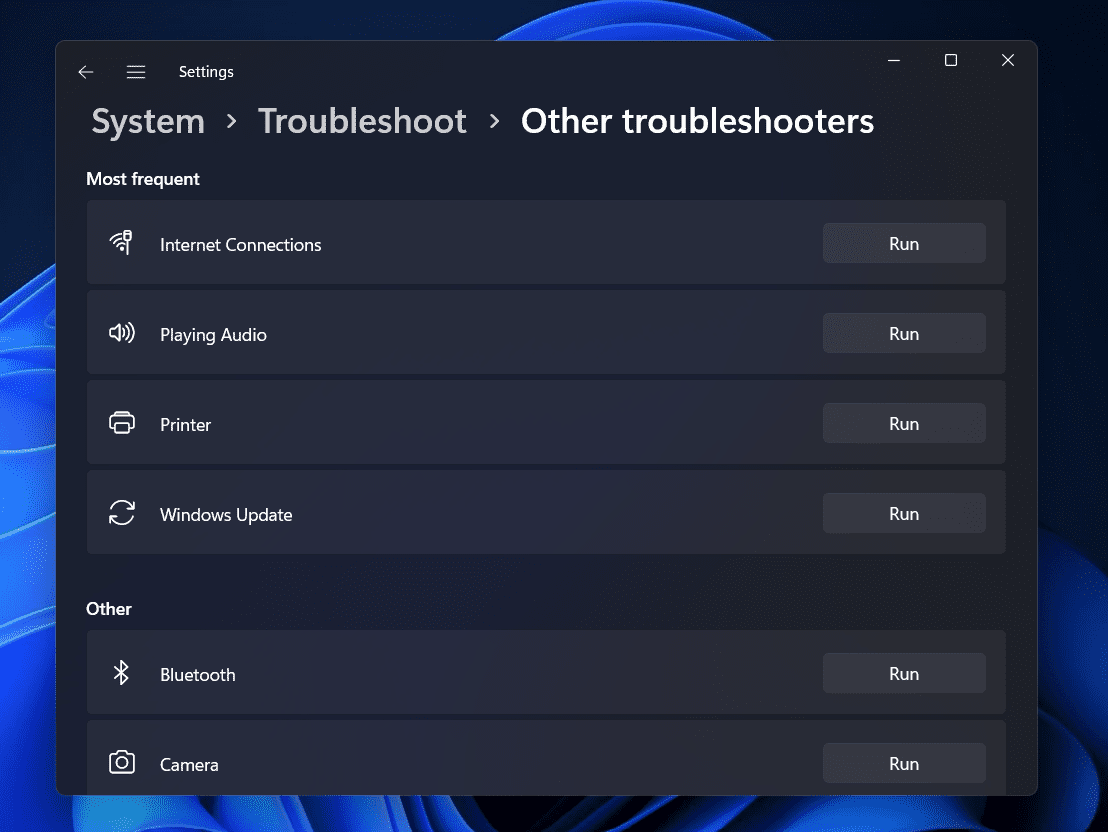Click the Camera icon
Viewport: 1108px width, 832px height.
(x=122, y=763)
